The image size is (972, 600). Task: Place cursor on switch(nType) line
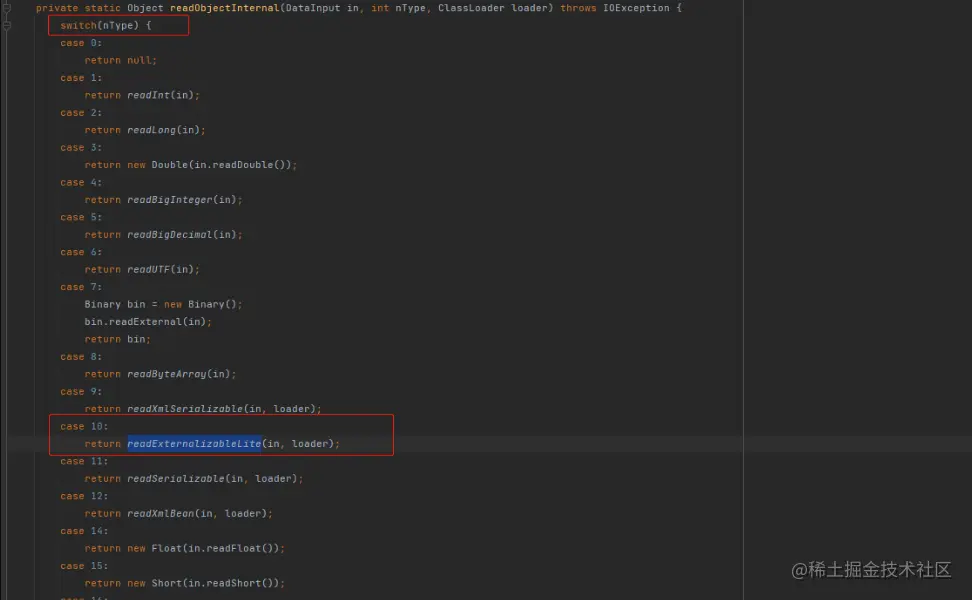pyautogui.click(x=106, y=25)
